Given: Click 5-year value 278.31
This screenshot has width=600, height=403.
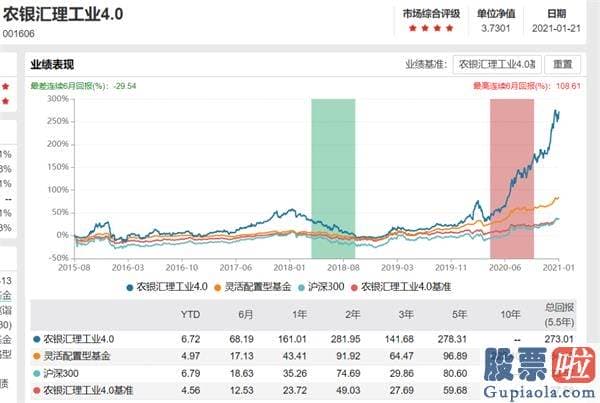Looking at the screenshot, I should [x=452, y=339].
